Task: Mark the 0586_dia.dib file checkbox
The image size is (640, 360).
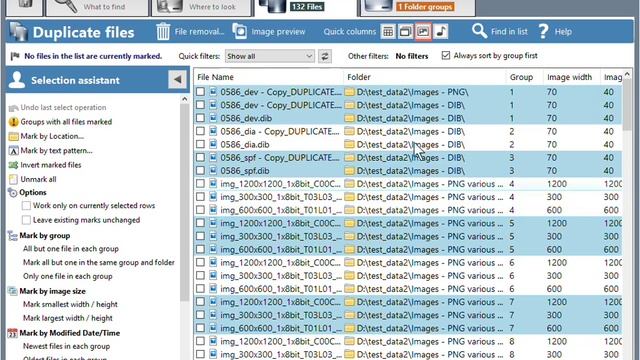Action: (200, 144)
